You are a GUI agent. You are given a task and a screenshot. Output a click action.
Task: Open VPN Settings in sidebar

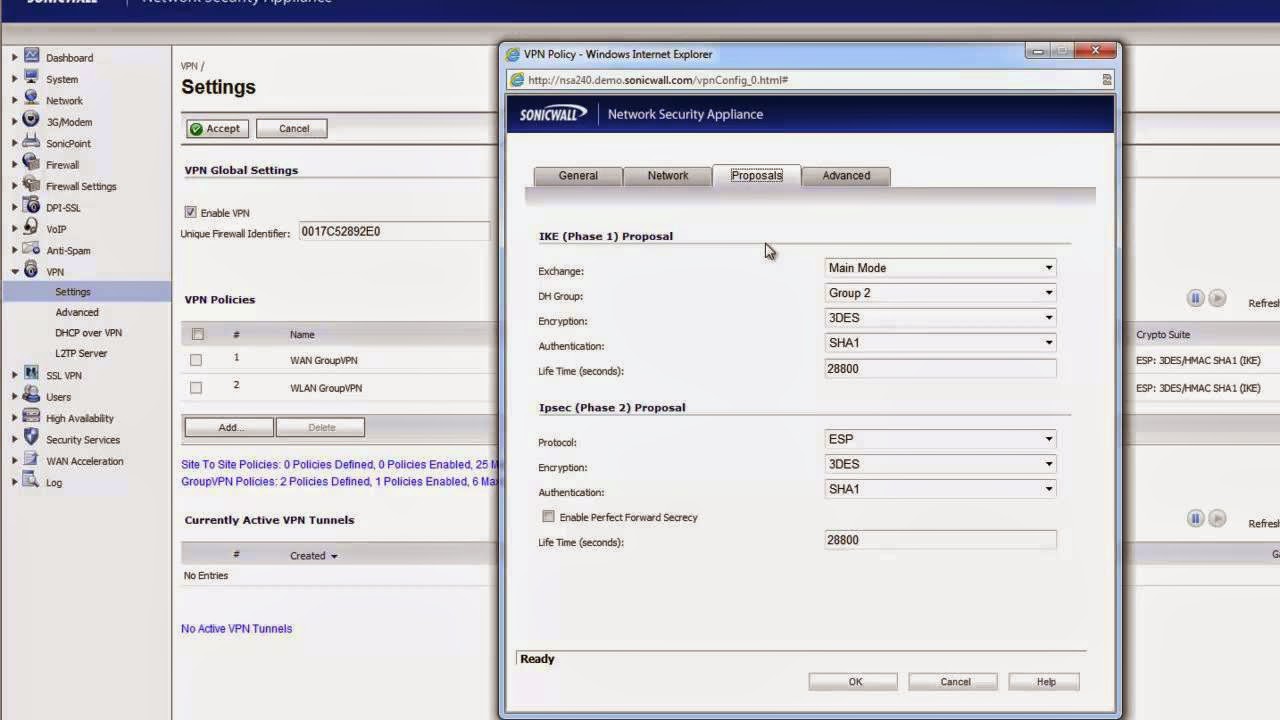tap(72, 292)
